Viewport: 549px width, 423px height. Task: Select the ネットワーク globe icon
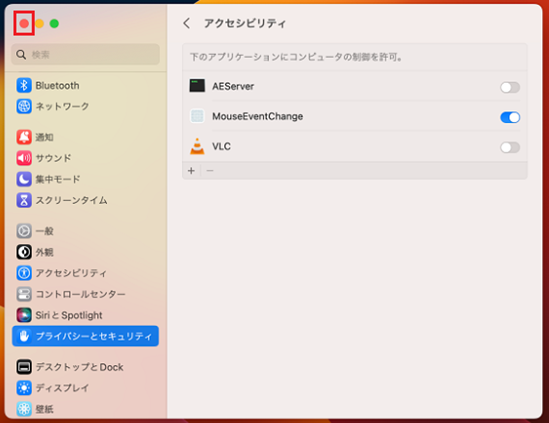[x=24, y=106]
